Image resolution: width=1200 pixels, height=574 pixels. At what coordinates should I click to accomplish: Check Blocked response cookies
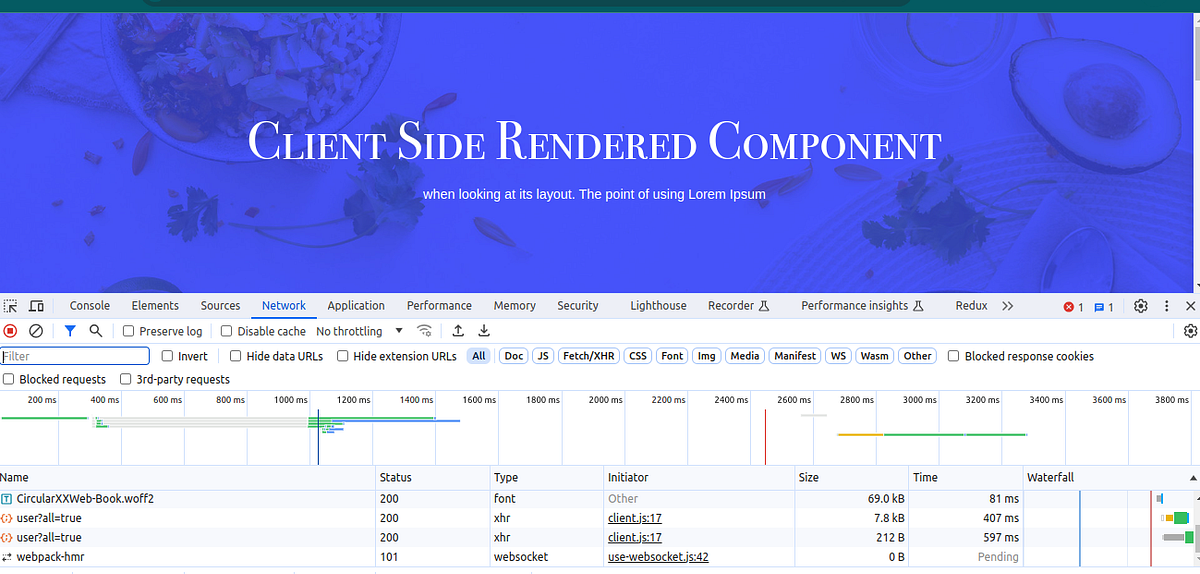(x=954, y=356)
